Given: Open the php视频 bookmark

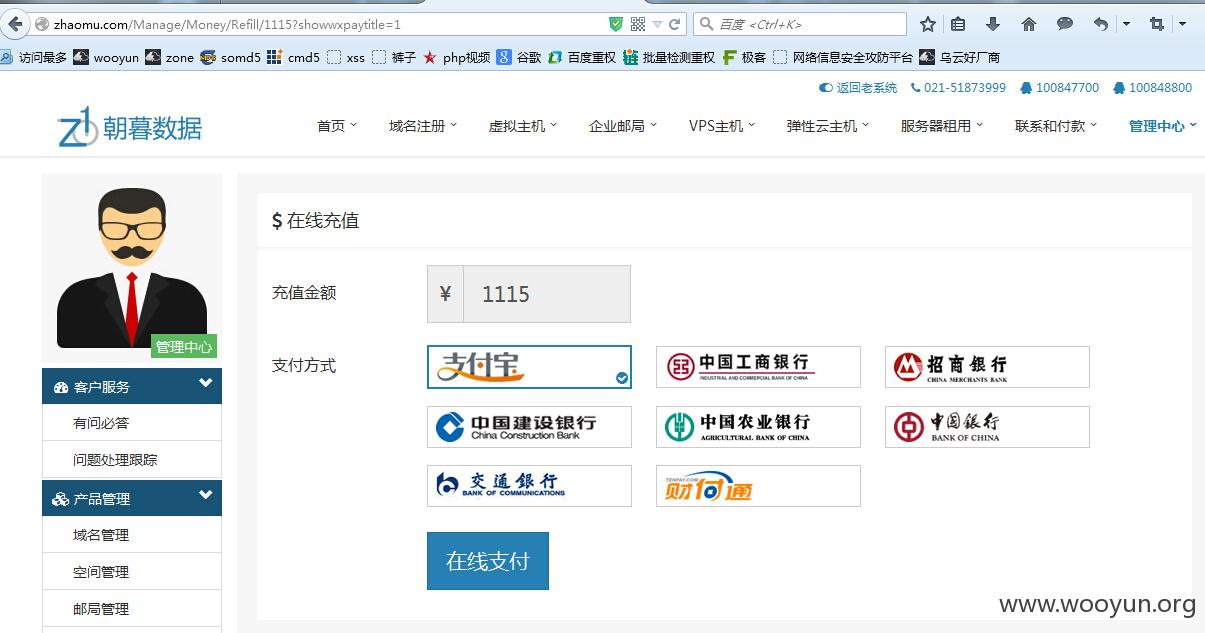Looking at the screenshot, I should (x=457, y=57).
